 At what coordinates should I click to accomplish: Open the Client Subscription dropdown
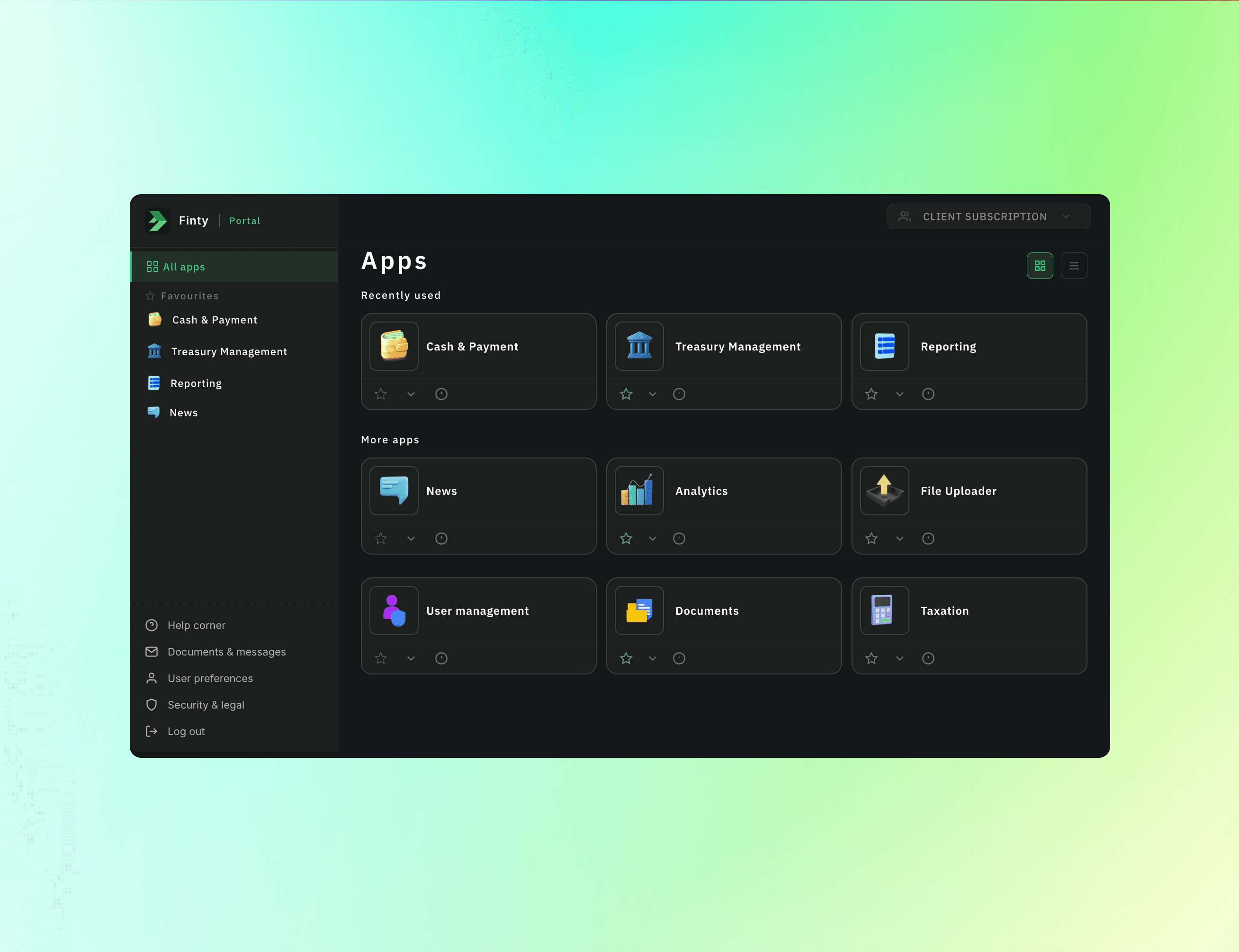pyautogui.click(x=988, y=216)
